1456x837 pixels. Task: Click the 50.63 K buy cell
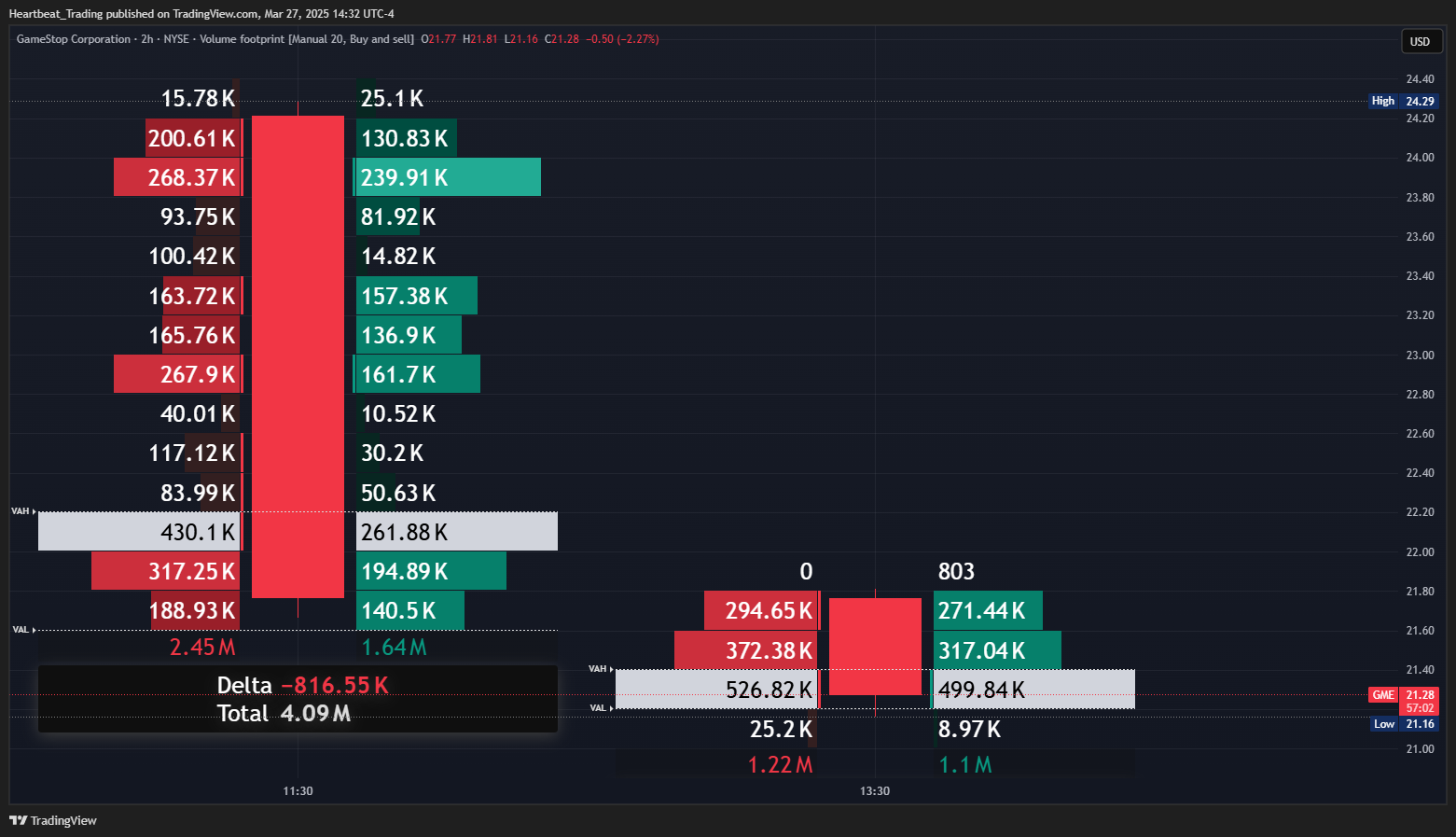[398, 493]
